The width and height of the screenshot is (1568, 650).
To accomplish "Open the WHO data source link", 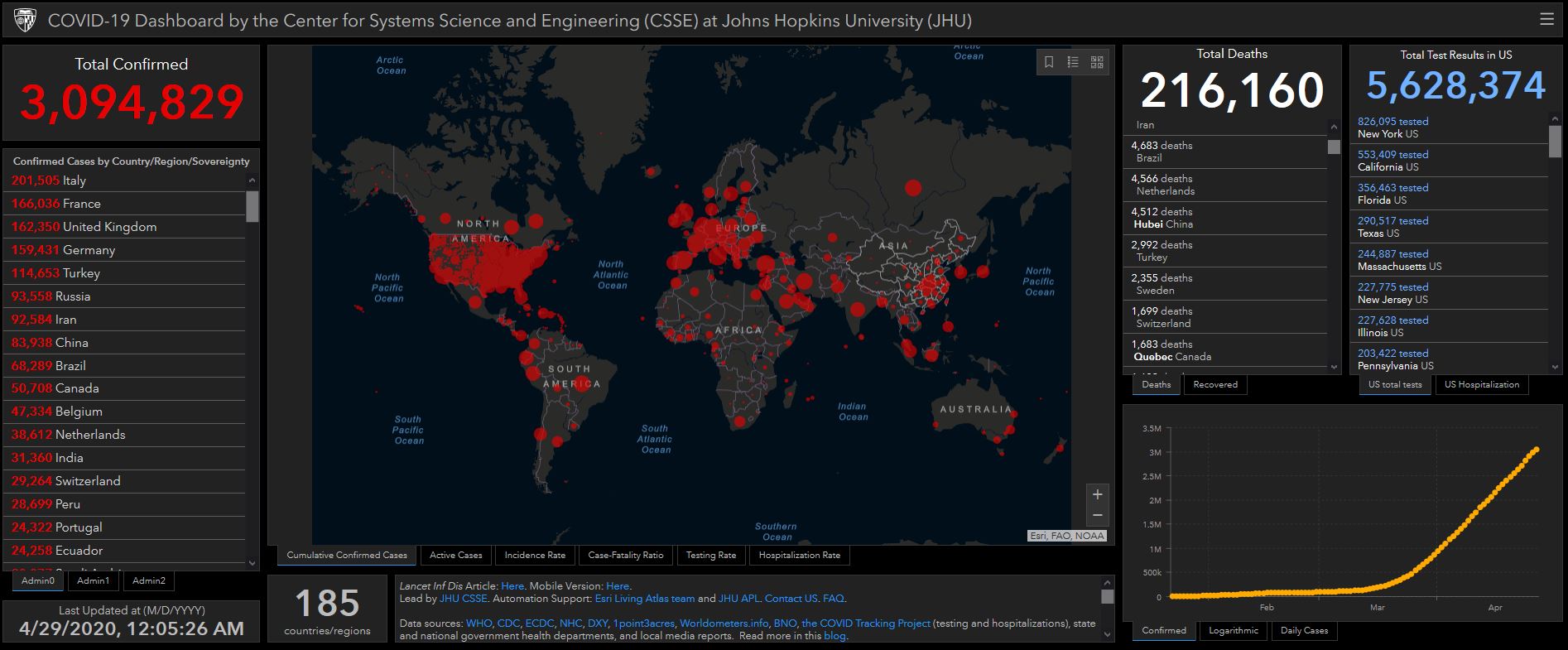I will point(479,624).
